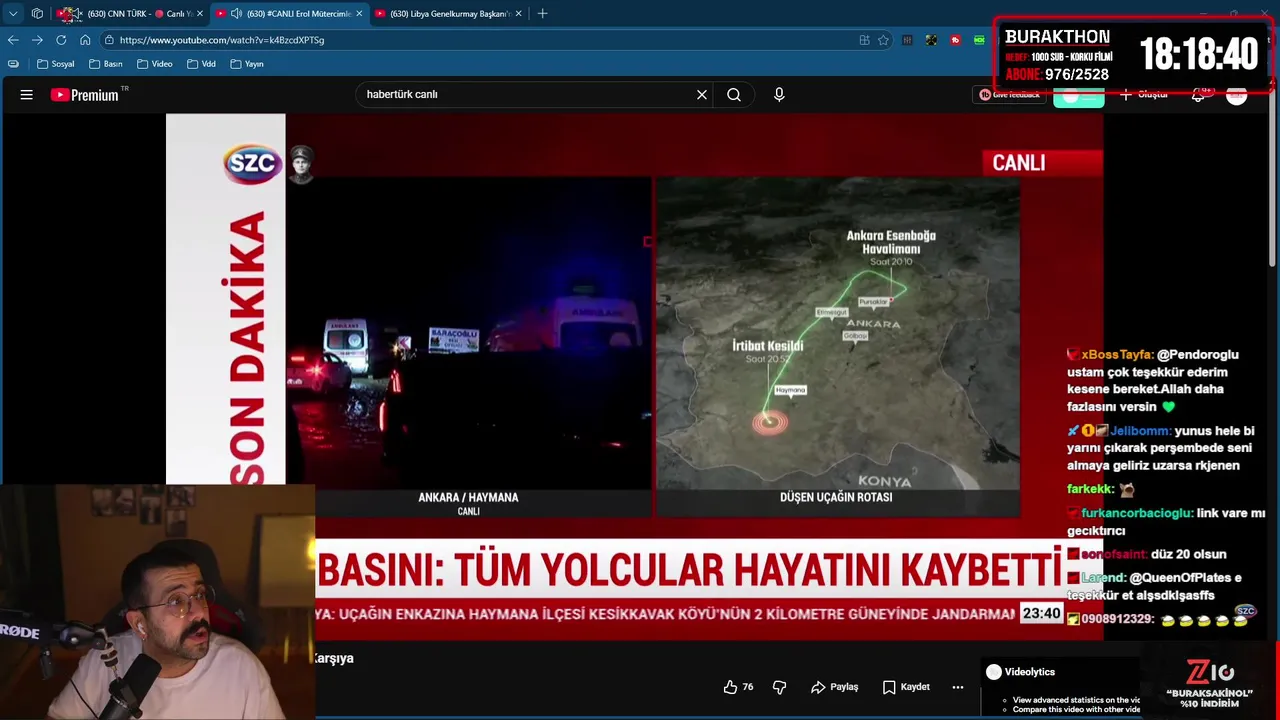Go forward in browser history
Image resolution: width=1280 pixels, height=720 pixels.
pyautogui.click(x=37, y=40)
